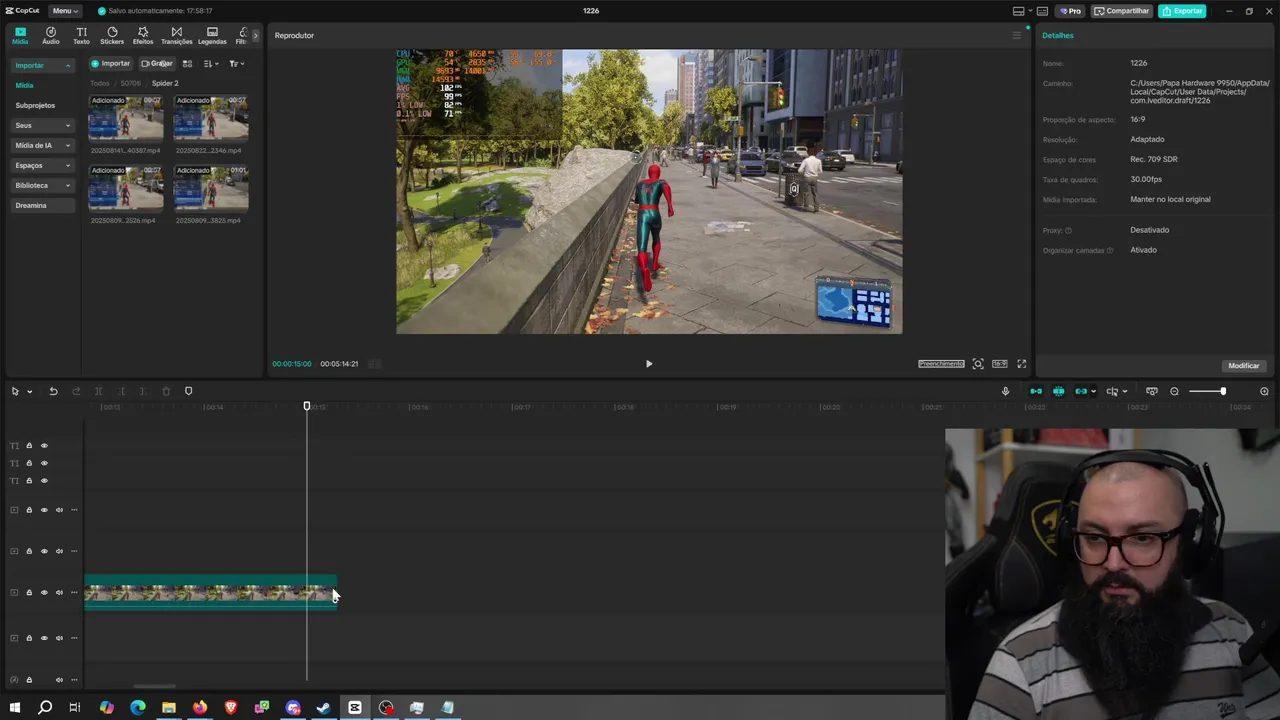The height and width of the screenshot is (720, 1280).
Task: Open the Pro upgrade badge
Action: (x=1070, y=11)
